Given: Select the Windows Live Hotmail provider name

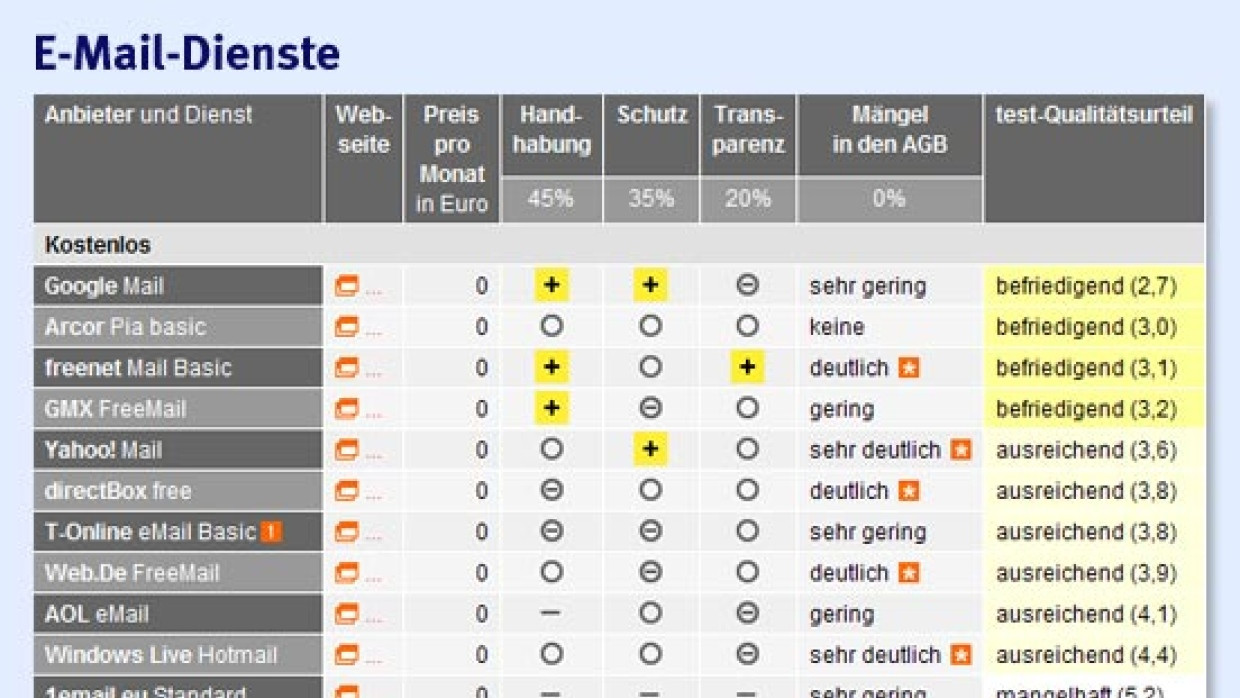Looking at the screenshot, I should click(x=161, y=655).
